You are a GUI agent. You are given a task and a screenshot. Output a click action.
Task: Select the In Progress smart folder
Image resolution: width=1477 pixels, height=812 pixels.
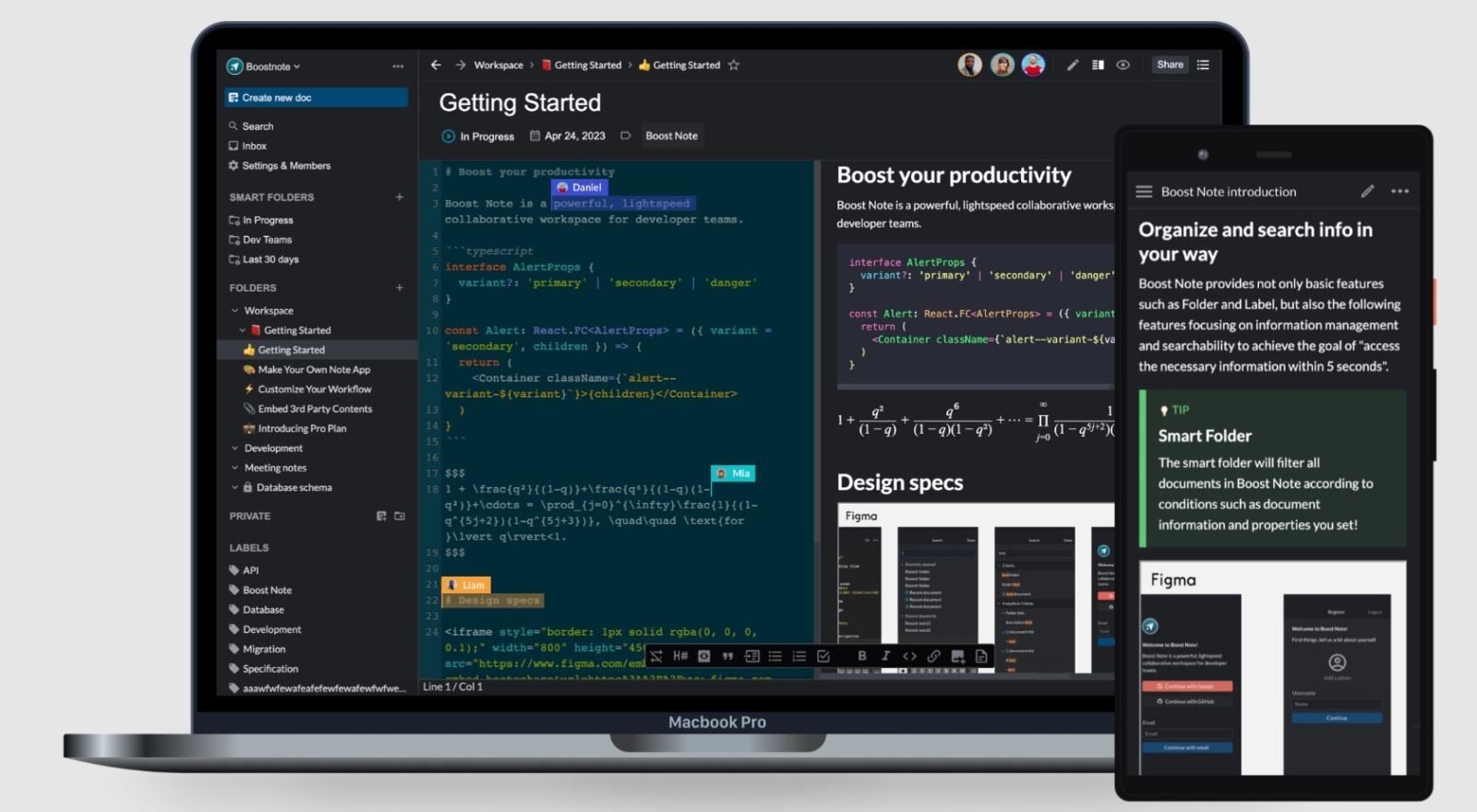261,221
